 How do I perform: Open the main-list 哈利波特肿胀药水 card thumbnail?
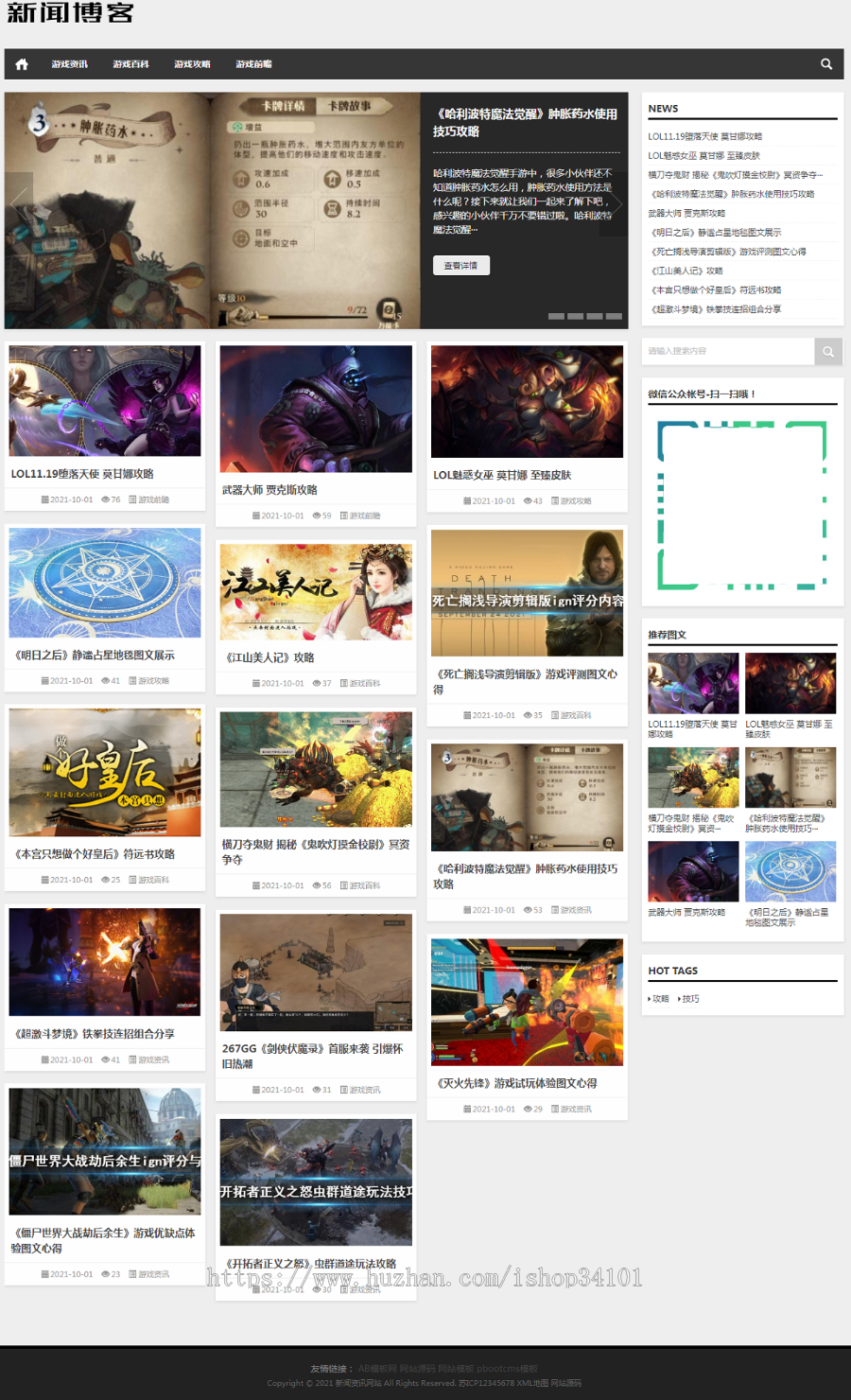click(x=527, y=797)
